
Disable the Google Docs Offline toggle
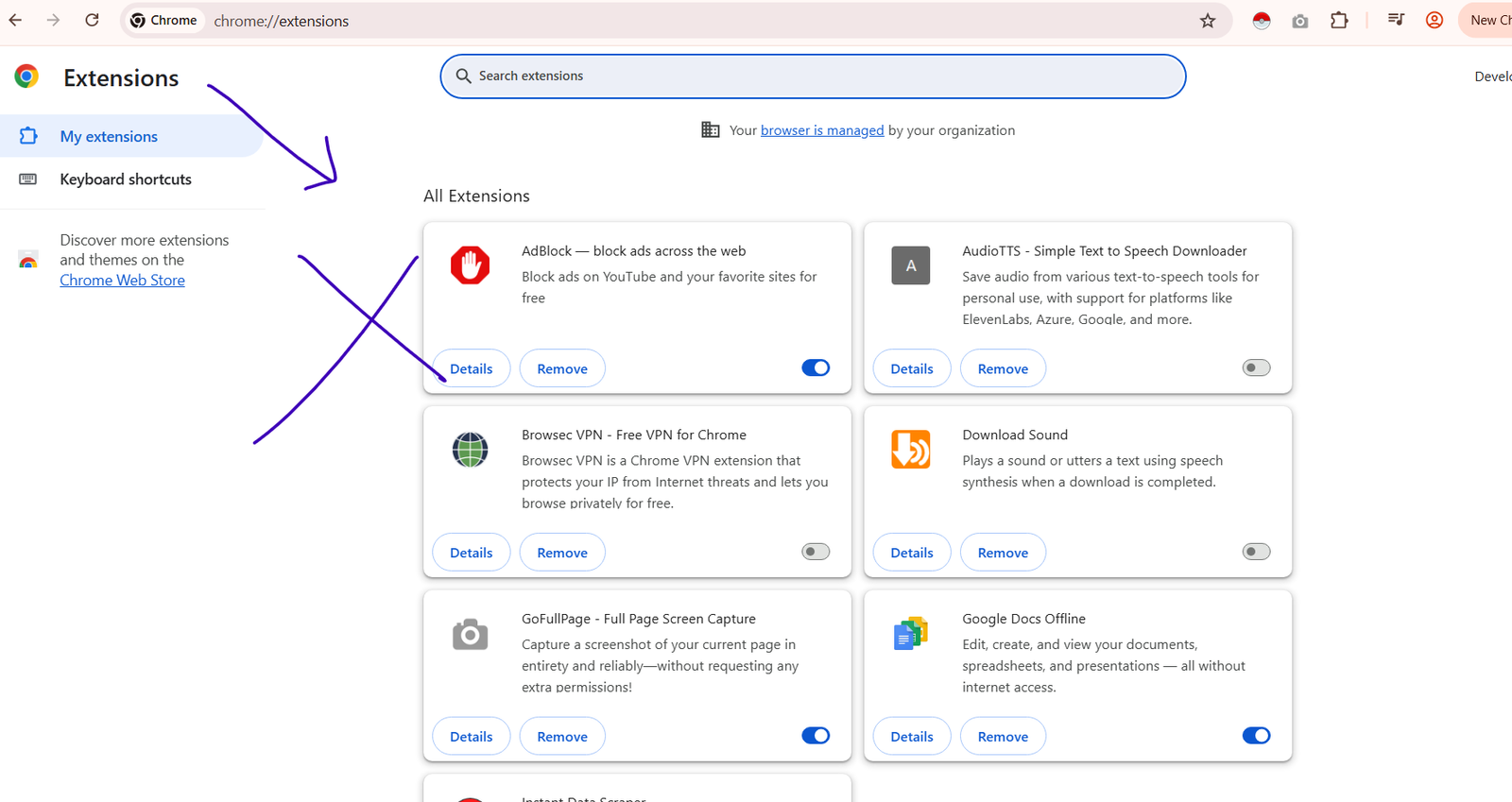tap(1256, 735)
